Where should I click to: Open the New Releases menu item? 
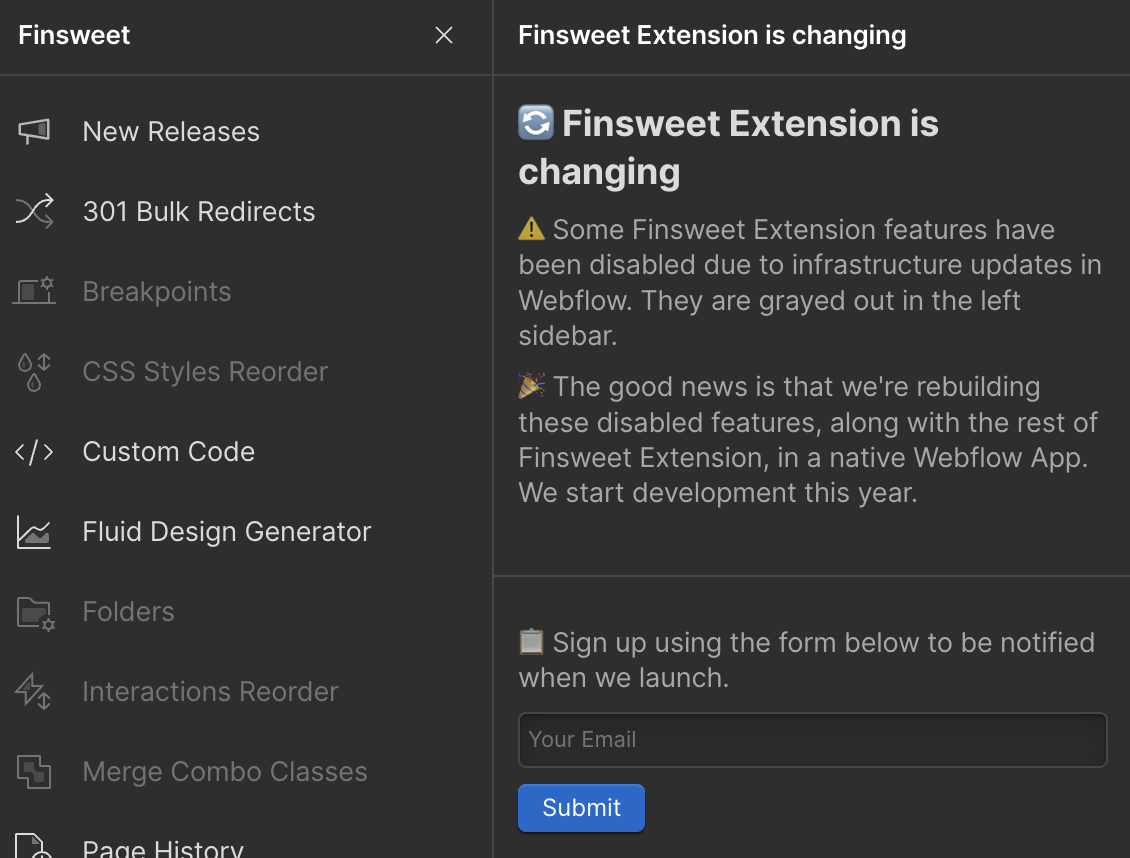point(171,131)
